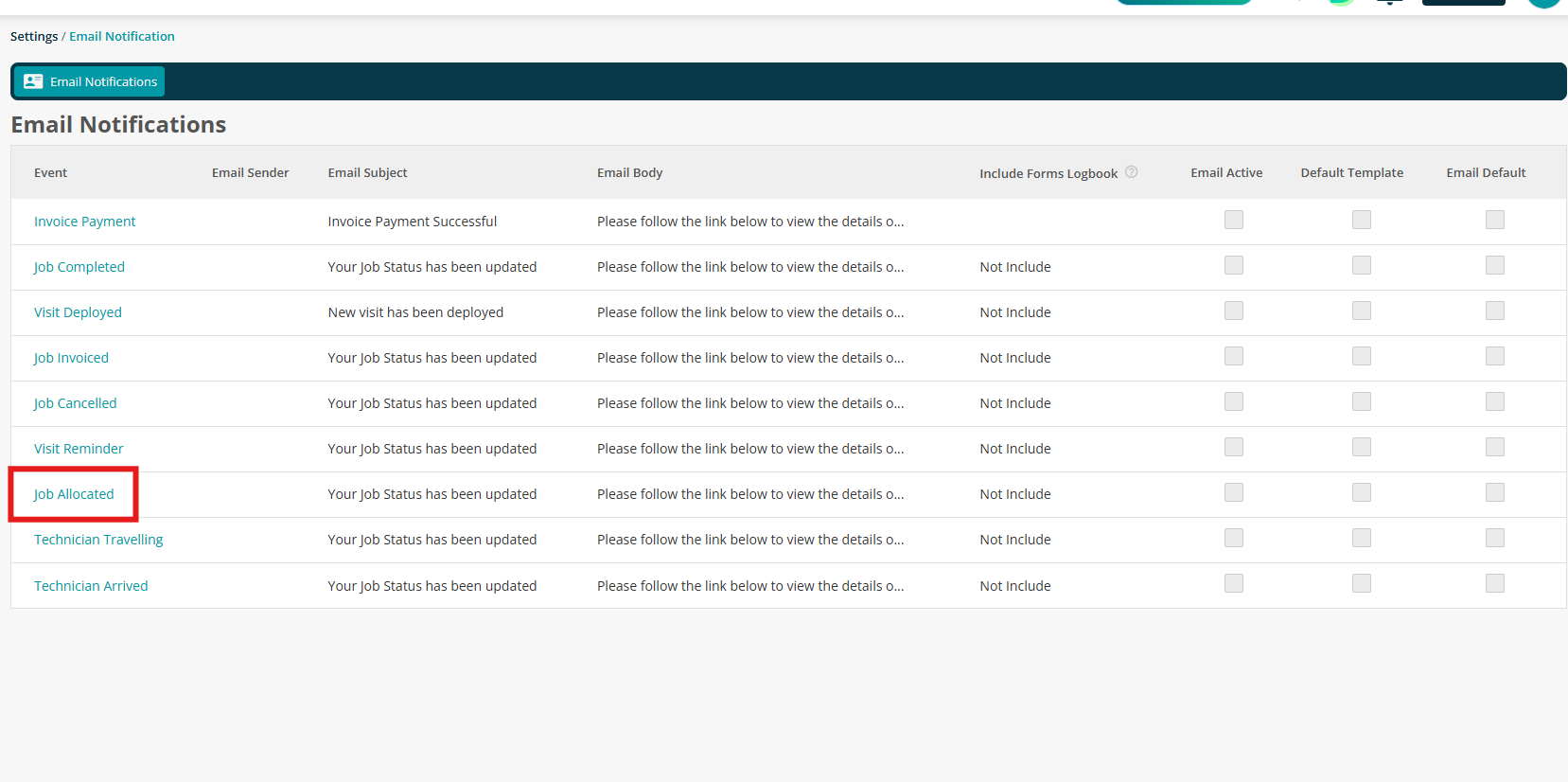Enable Email Active for Job Allocated

(x=1234, y=492)
